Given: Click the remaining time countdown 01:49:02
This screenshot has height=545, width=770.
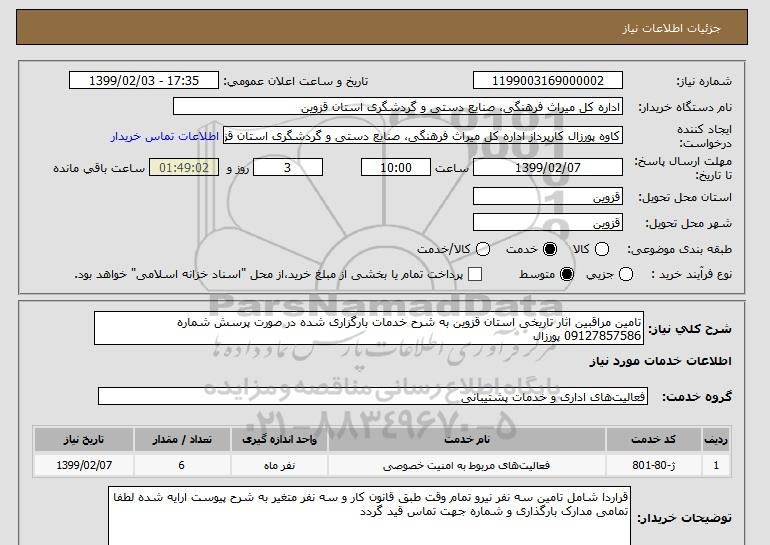Looking at the screenshot, I should coord(184,167).
